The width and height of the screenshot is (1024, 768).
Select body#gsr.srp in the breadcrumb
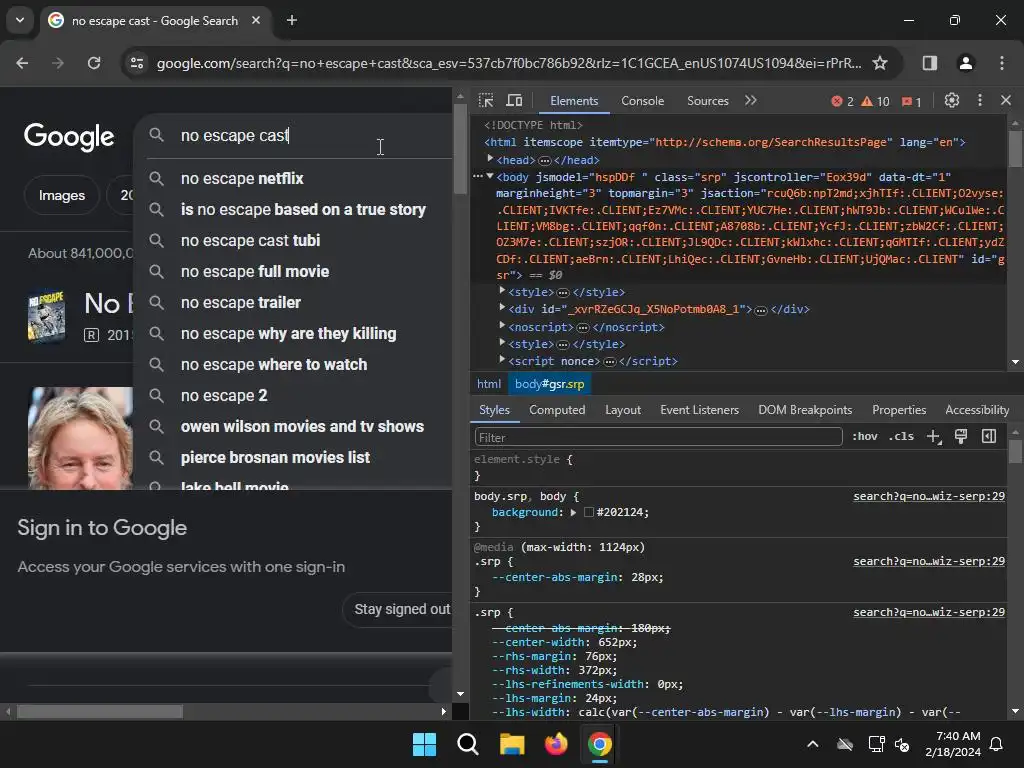point(549,384)
